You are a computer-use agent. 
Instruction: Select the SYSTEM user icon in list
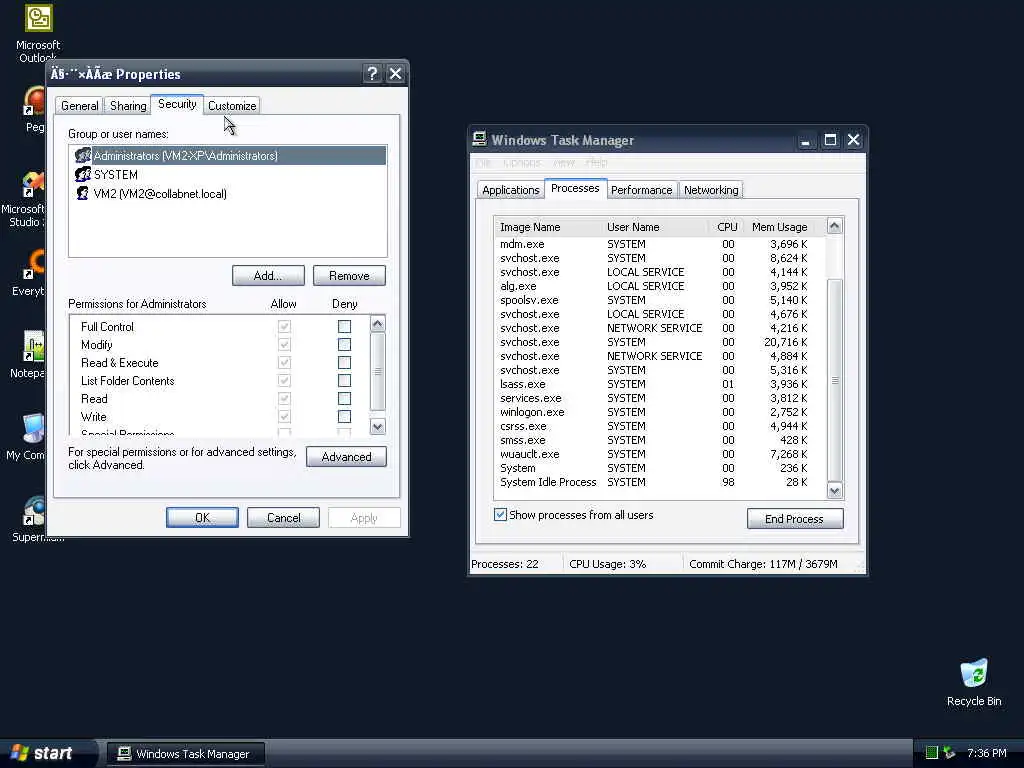pos(82,174)
